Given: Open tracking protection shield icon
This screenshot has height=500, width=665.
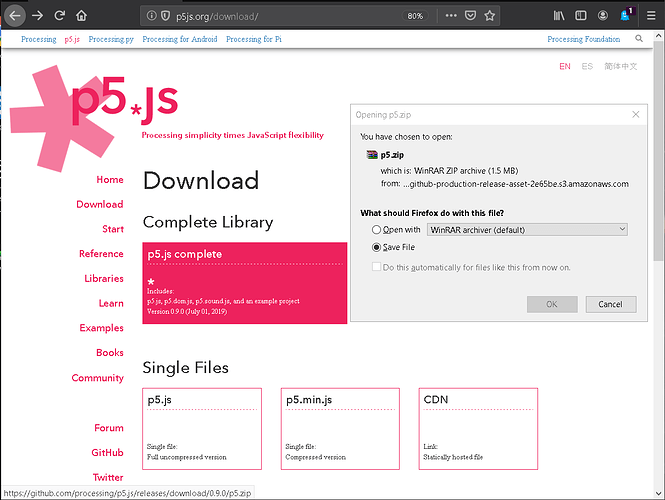Looking at the screenshot, I should click(165, 16).
